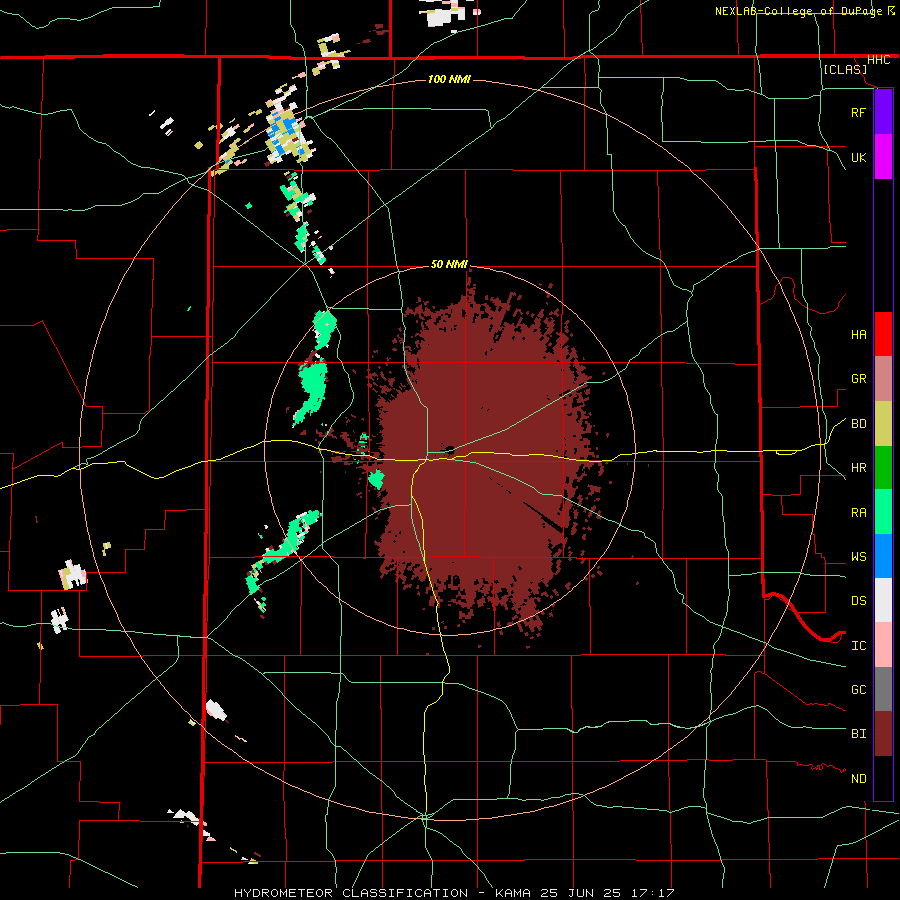The image size is (900, 900).
Task: Click the IC legend label
Action: tap(858, 645)
